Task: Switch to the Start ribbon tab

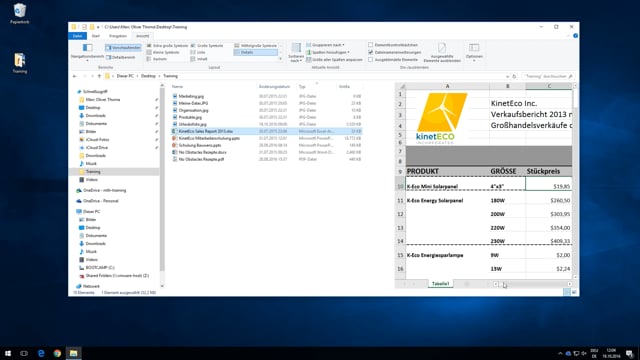Action: pos(96,36)
